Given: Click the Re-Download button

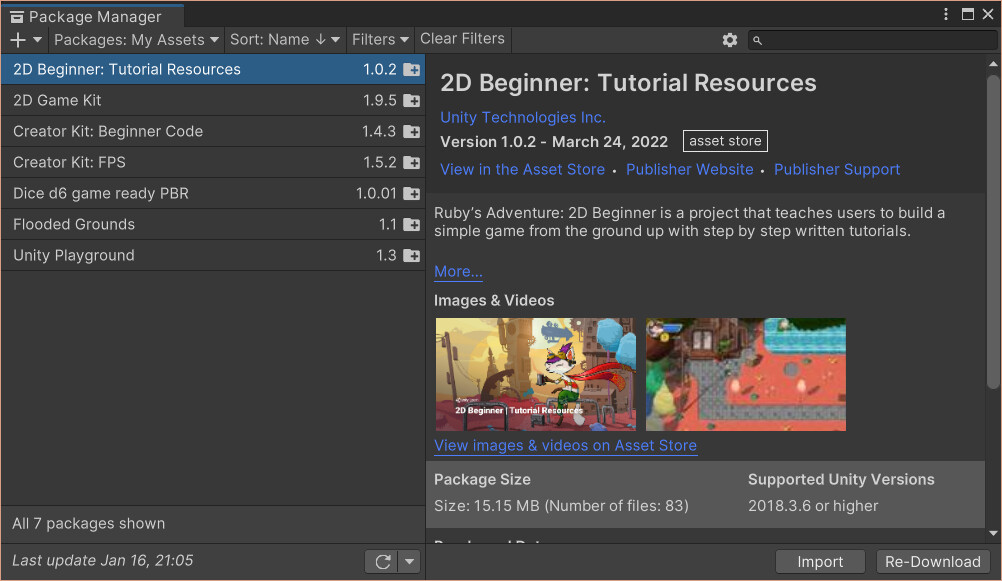Looking at the screenshot, I should 932,562.
